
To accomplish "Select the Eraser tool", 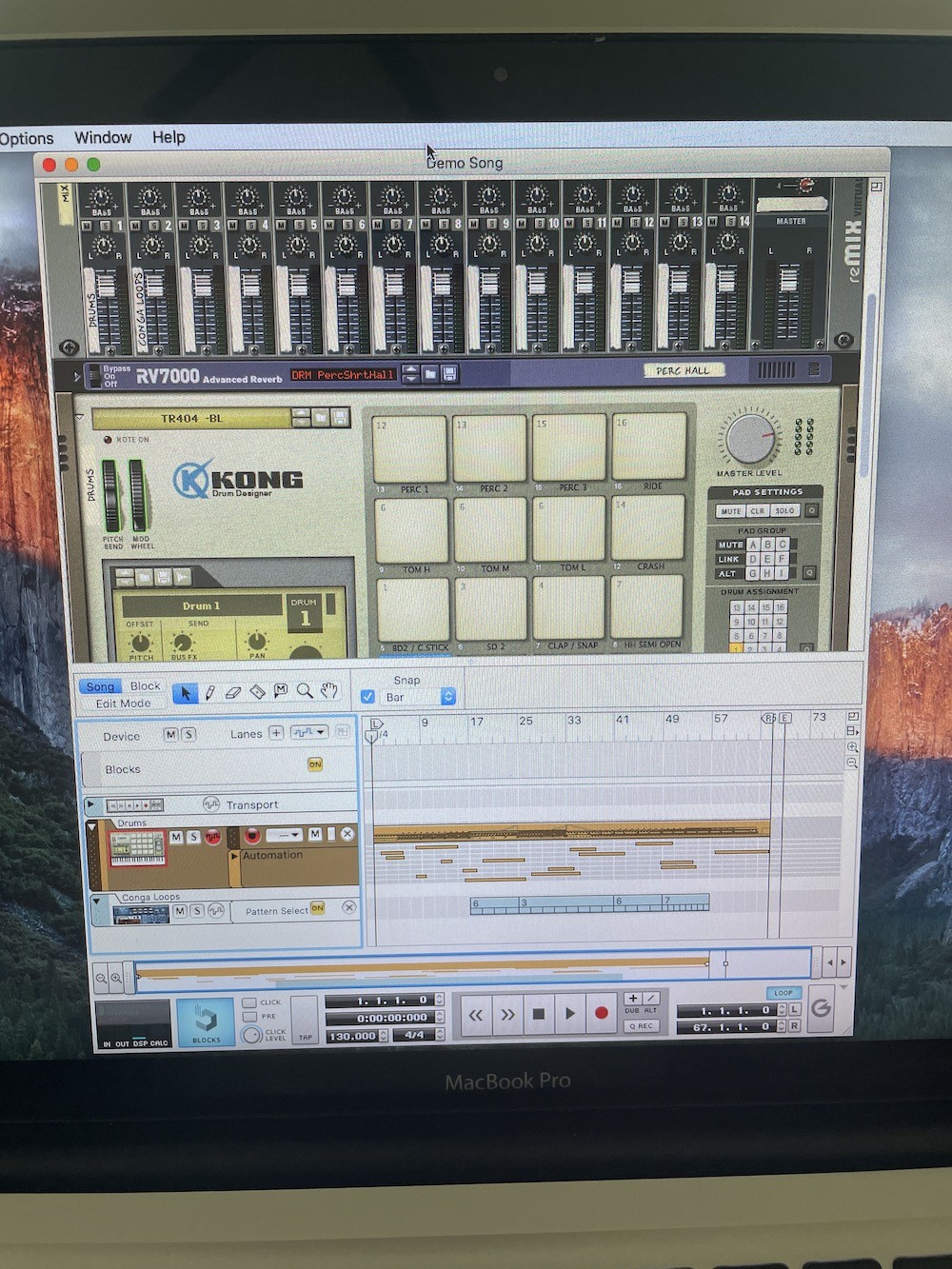I will coord(233,693).
